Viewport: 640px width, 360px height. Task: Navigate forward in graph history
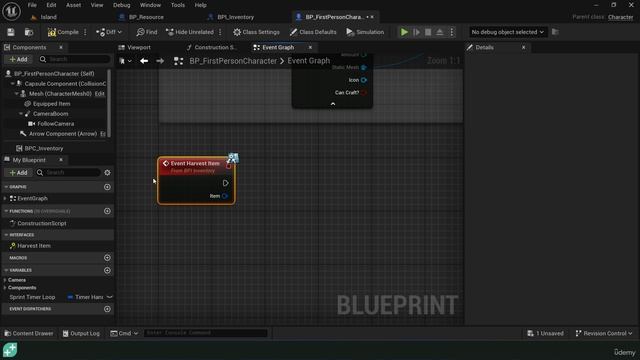click(x=160, y=61)
